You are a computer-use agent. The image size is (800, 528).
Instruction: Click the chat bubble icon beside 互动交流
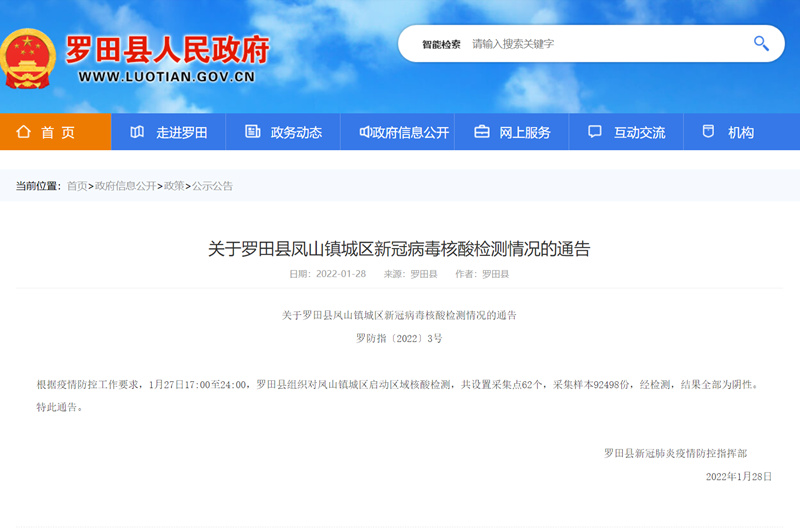pyautogui.click(x=595, y=132)
